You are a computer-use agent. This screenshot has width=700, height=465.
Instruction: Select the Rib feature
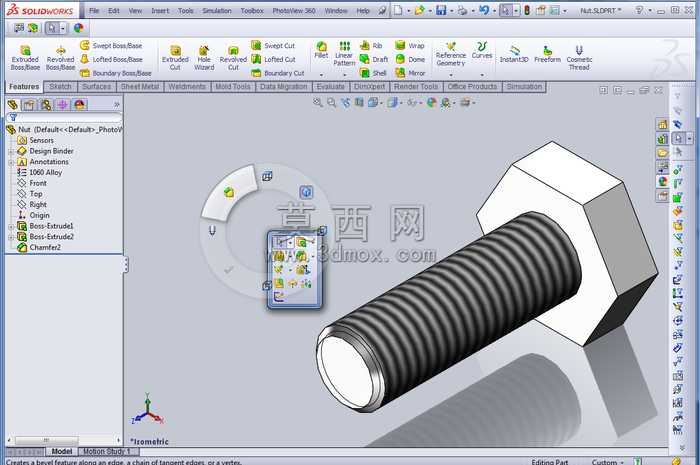pos(371,46)
